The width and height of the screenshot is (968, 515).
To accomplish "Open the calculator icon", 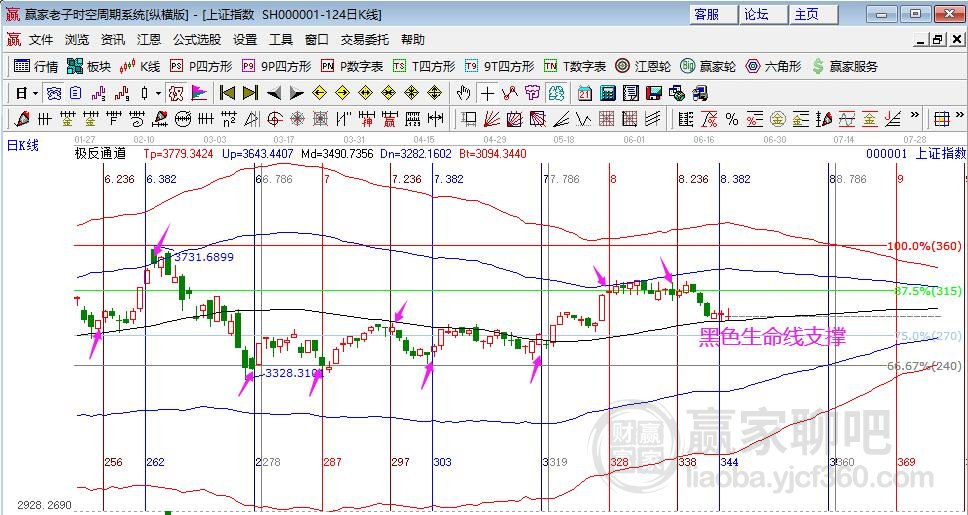I will [x=608, y=94].
